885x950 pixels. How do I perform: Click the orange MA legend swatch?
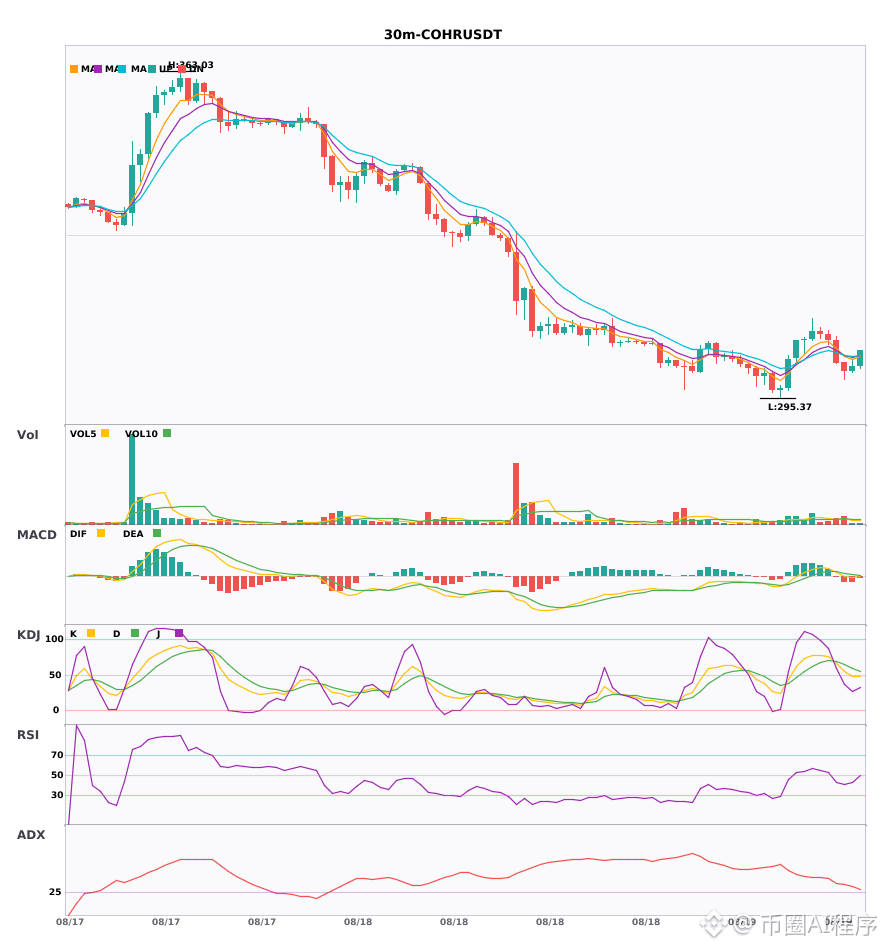point(74,69)
